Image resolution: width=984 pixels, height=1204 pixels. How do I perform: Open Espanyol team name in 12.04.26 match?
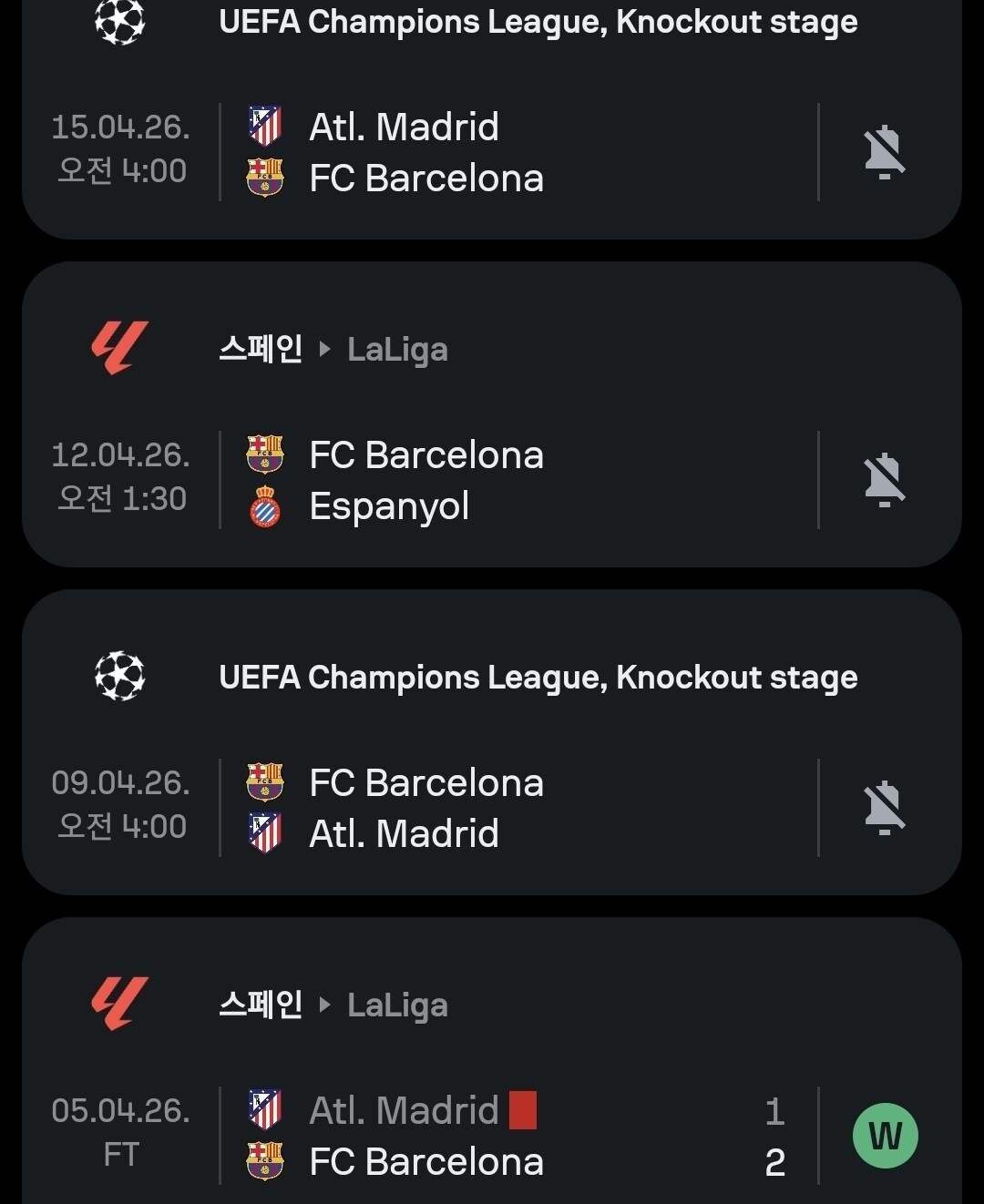click(x=389, y=506)
